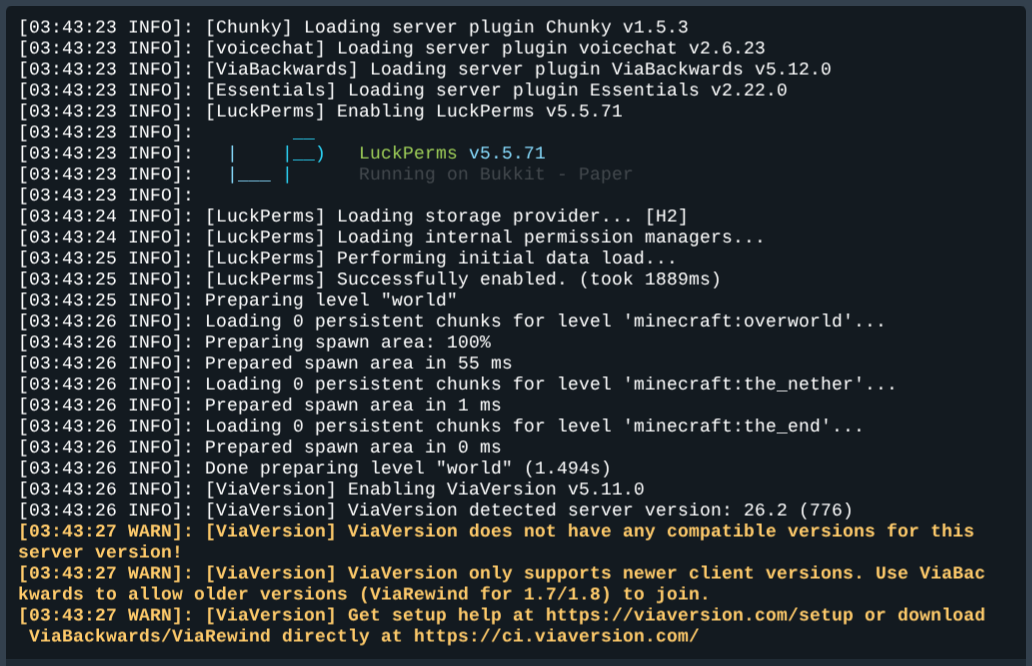Select 'Loading internal permission managers...' line
1032x666 pixels.
click(392, 238)
